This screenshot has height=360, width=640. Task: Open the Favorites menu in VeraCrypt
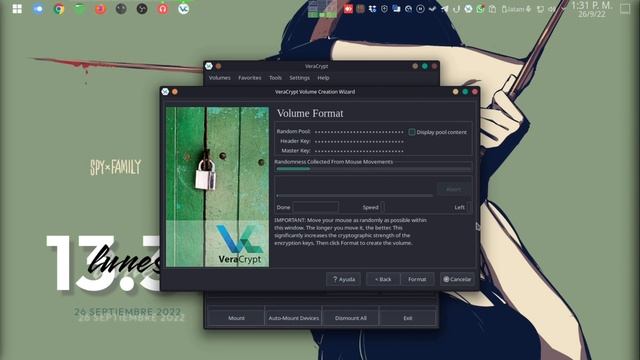(x=250, y=78)
